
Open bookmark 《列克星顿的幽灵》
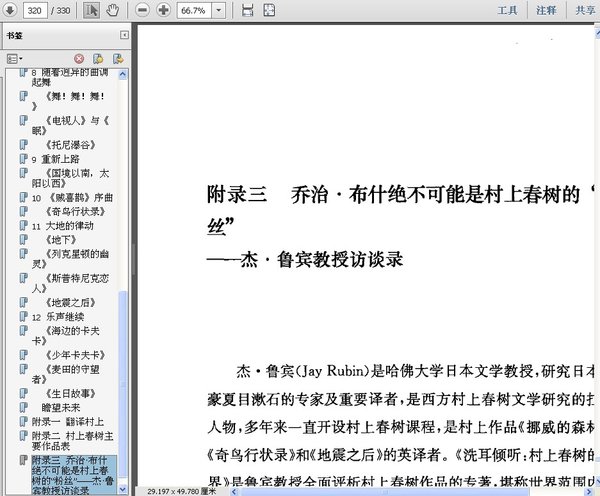point(70,259)
